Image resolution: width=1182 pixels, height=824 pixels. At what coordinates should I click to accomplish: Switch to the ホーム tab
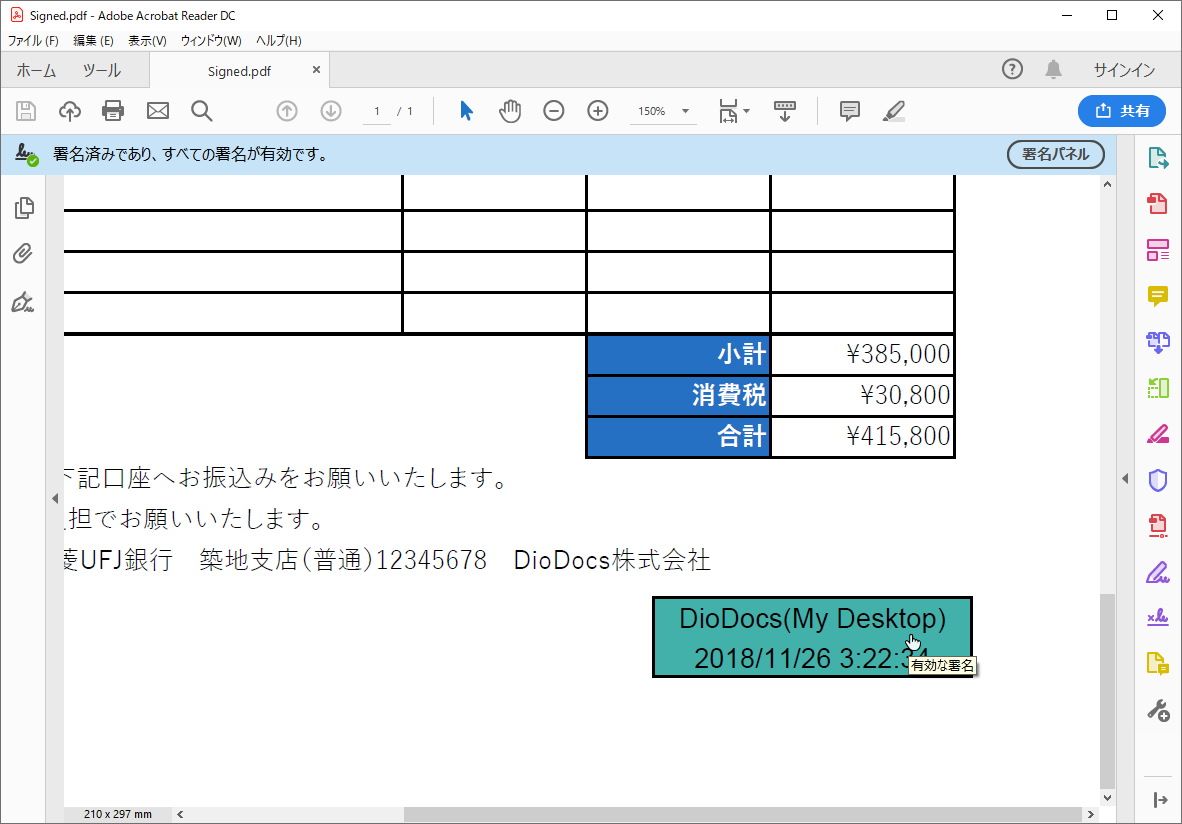click(36, 71)
